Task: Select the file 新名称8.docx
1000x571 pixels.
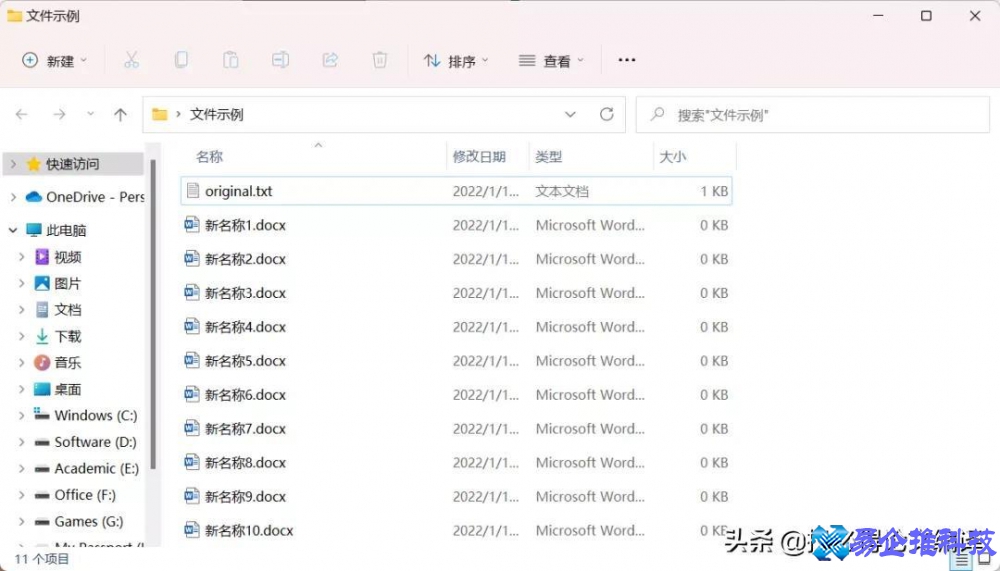Action: point(456,462)
